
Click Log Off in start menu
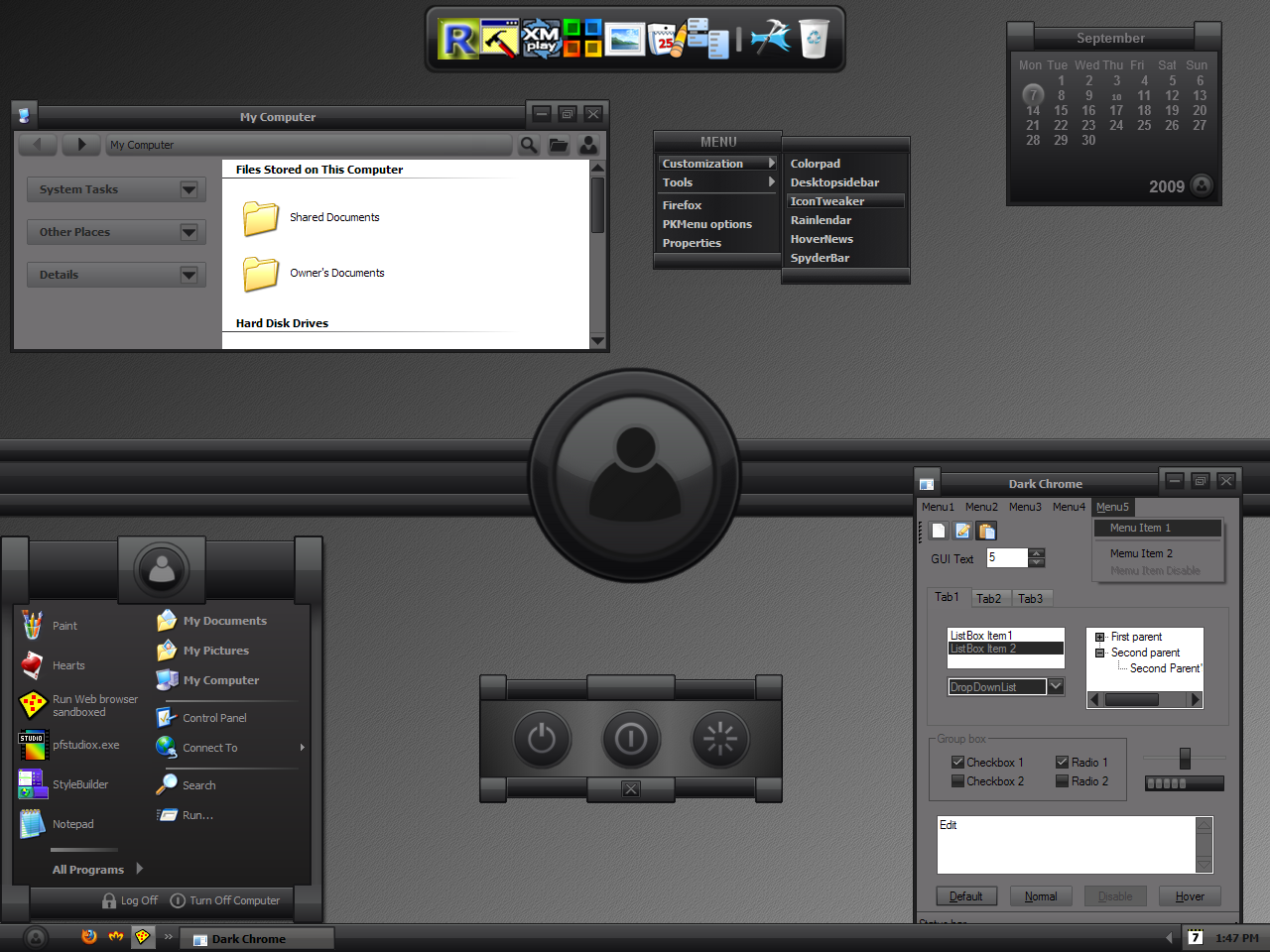(x=130, y=900)
